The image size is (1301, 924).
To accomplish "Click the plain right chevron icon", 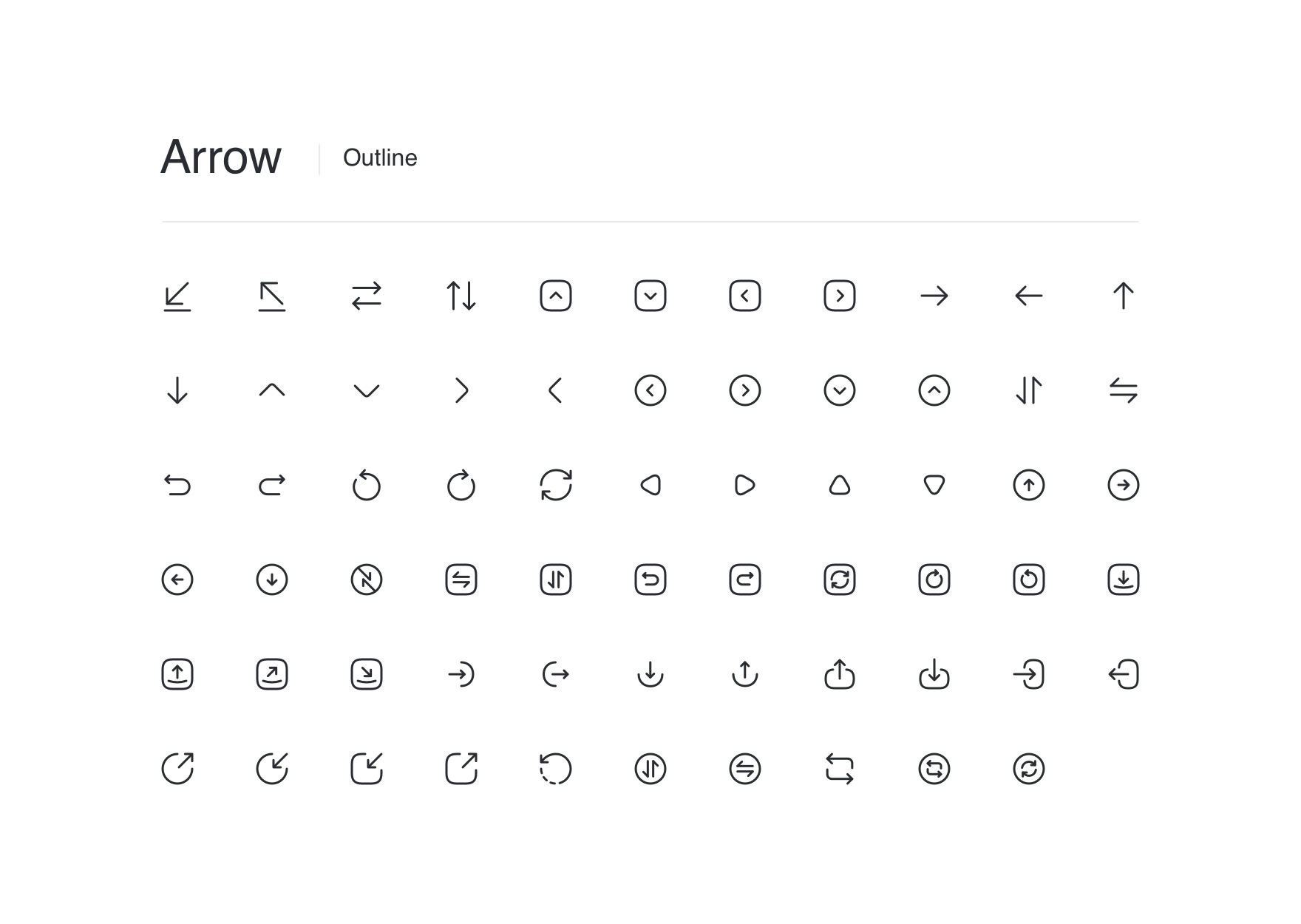I will (461, 390).
